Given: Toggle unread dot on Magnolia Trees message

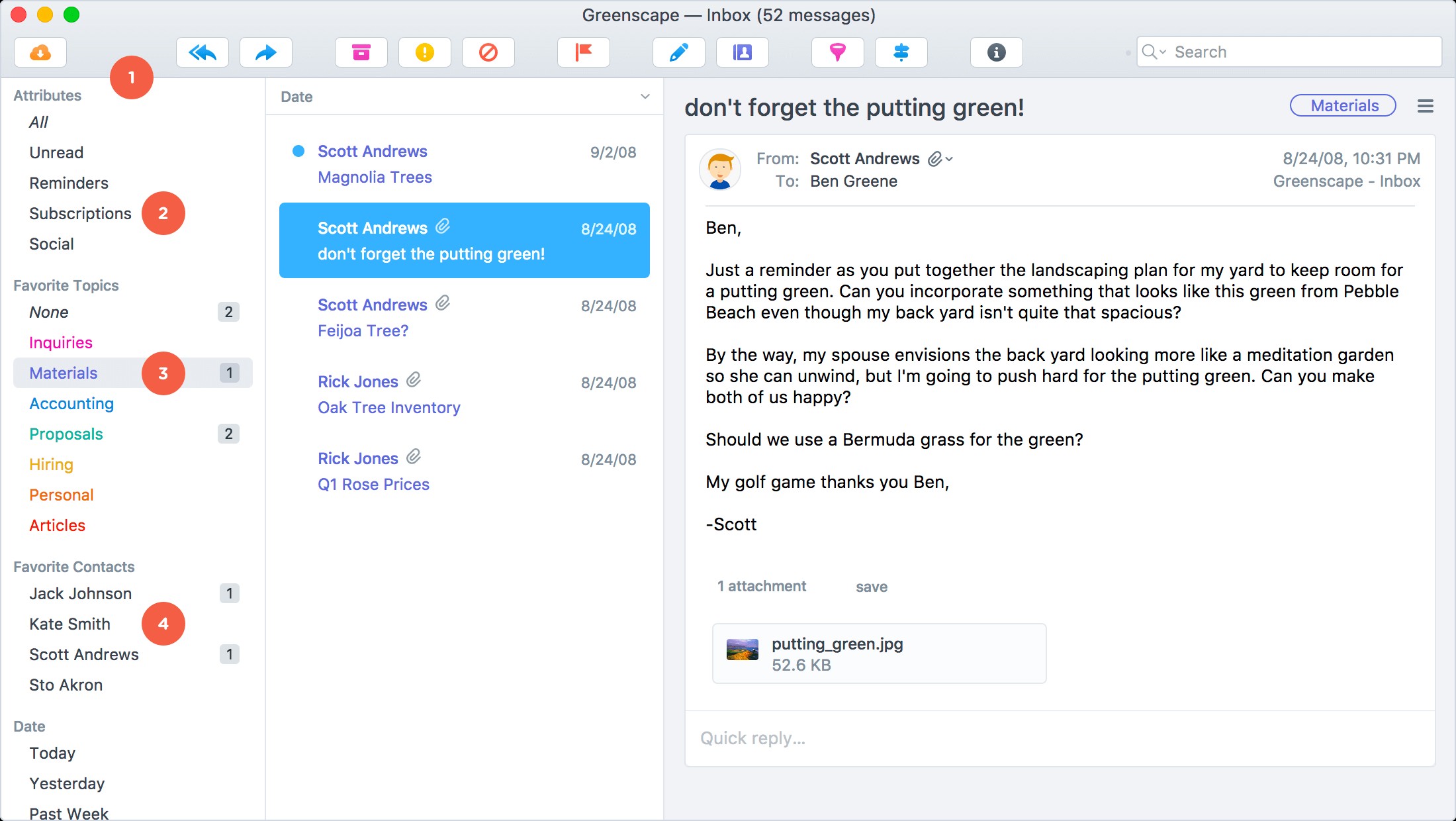Looking at the screenshot, I should pos(298,152).
